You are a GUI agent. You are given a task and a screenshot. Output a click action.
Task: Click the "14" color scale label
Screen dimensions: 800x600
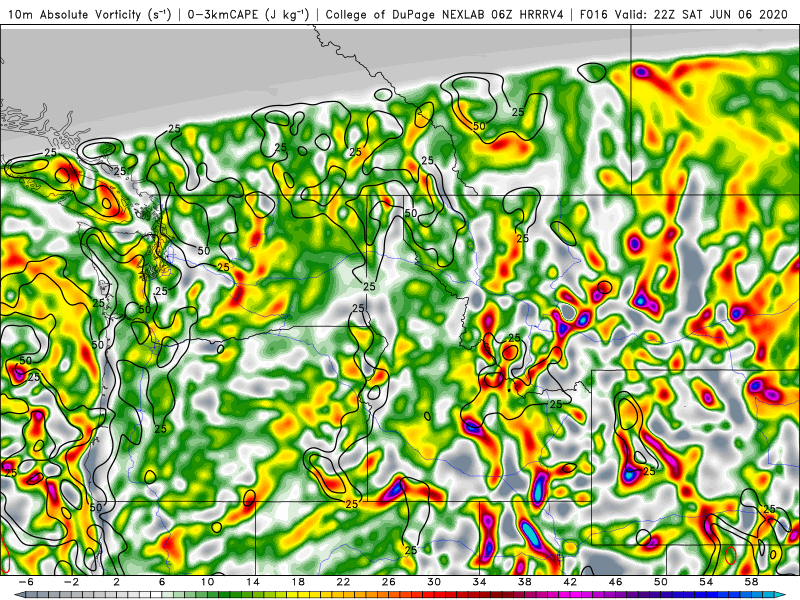[253, 582]
